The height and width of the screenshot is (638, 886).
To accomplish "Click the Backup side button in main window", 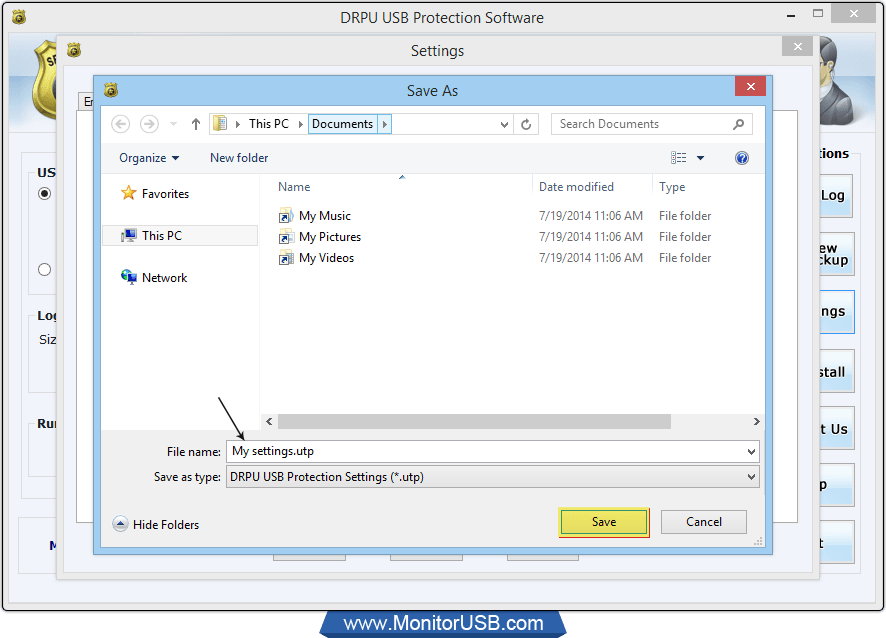I will (837, 254).
